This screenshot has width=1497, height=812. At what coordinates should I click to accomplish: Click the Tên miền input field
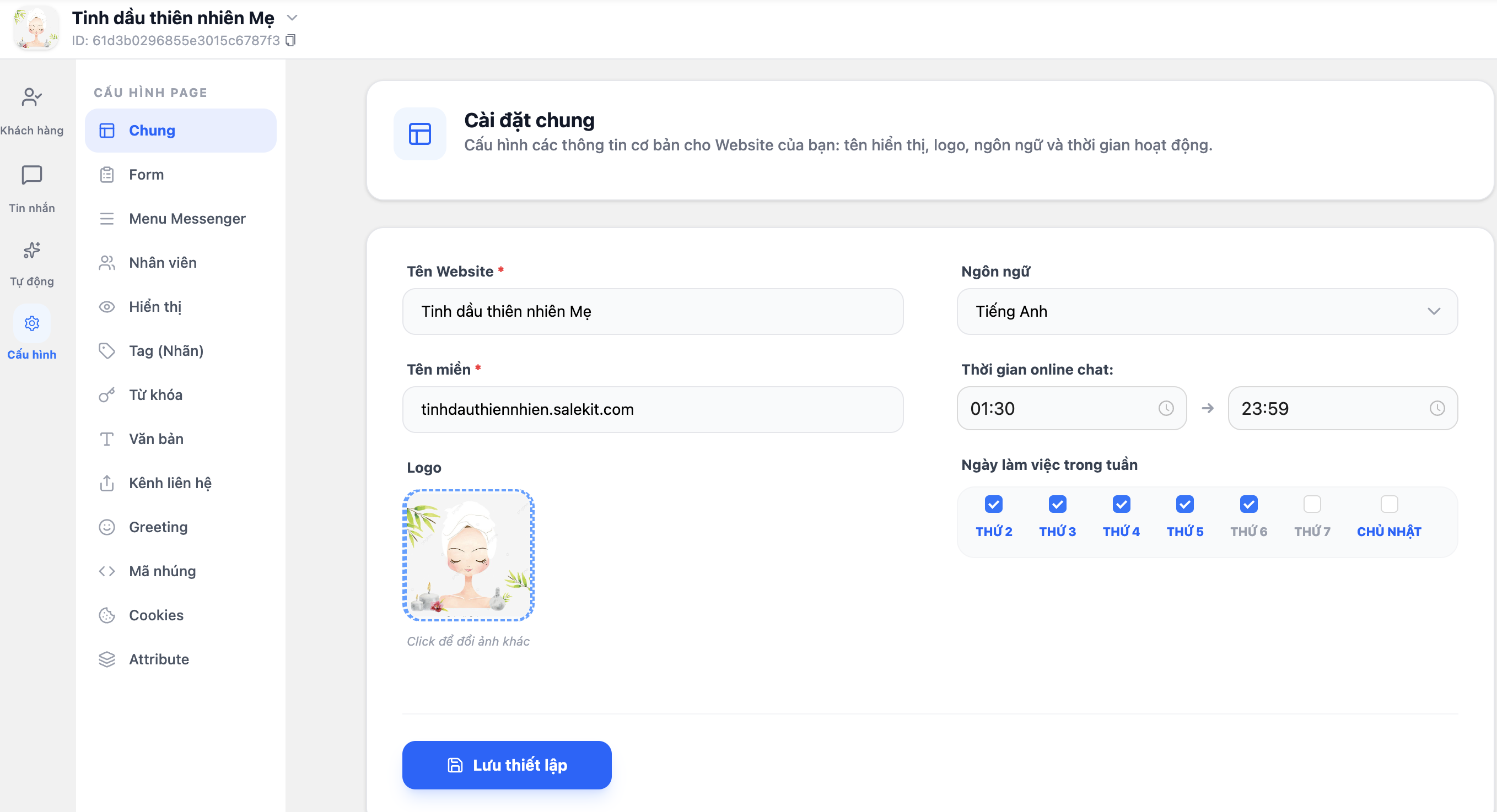click(652, 409)
